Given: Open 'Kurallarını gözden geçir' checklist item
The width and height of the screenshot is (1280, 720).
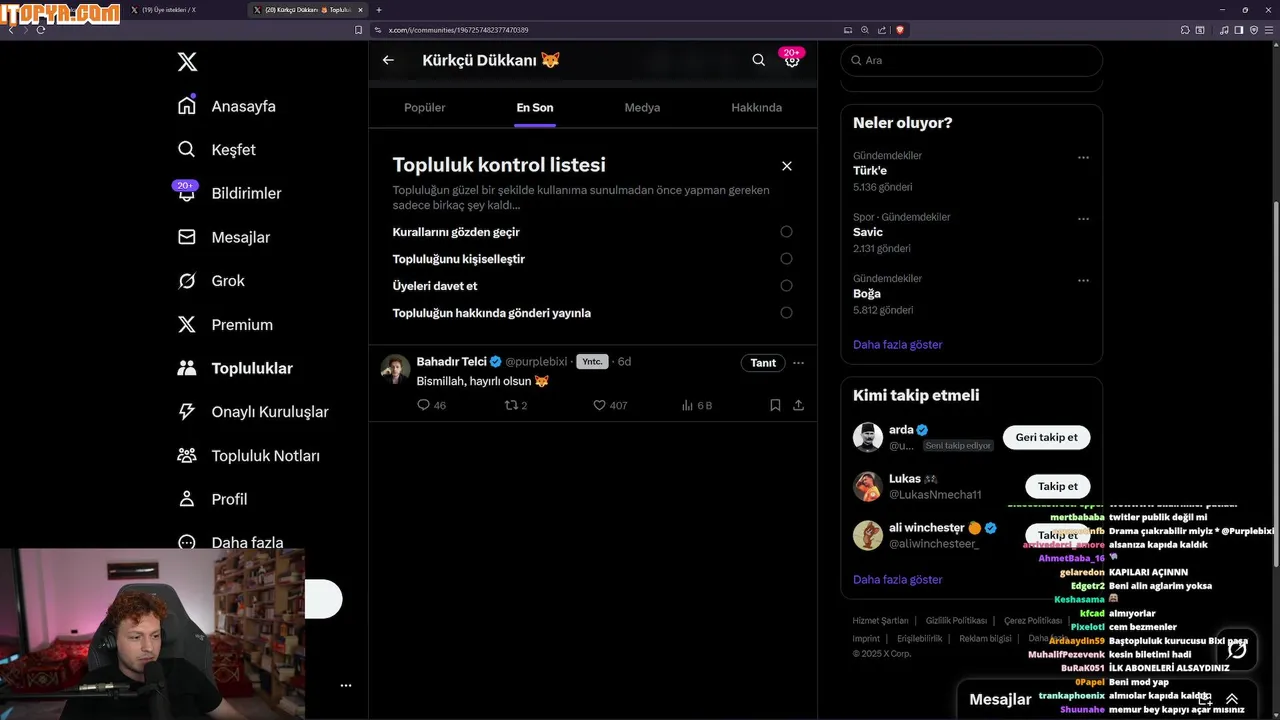Looking at the screenshot, I should click(456, 232).
